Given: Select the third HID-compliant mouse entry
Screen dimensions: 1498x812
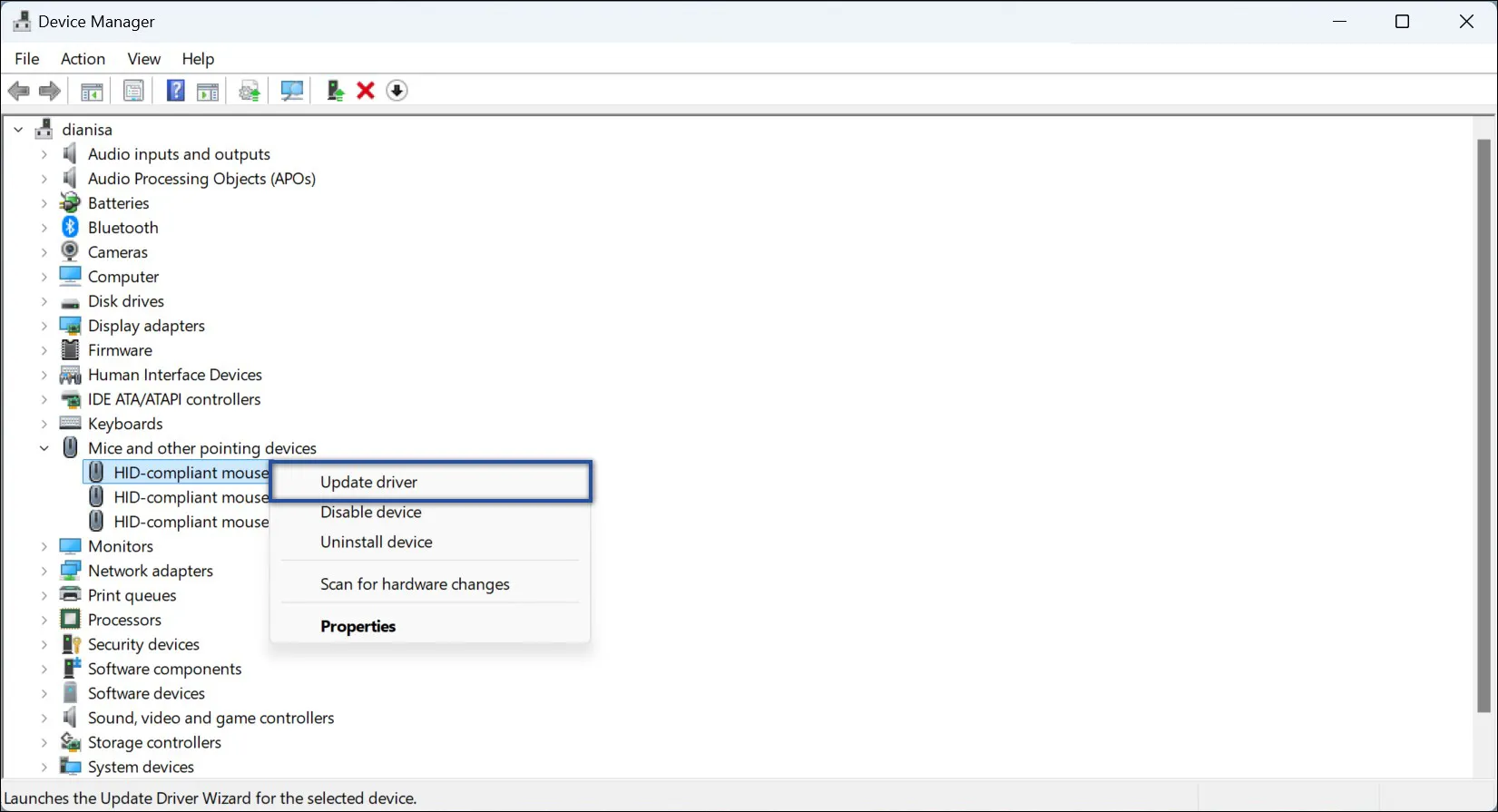Looking at the screenshot, I should click(191, 522).
